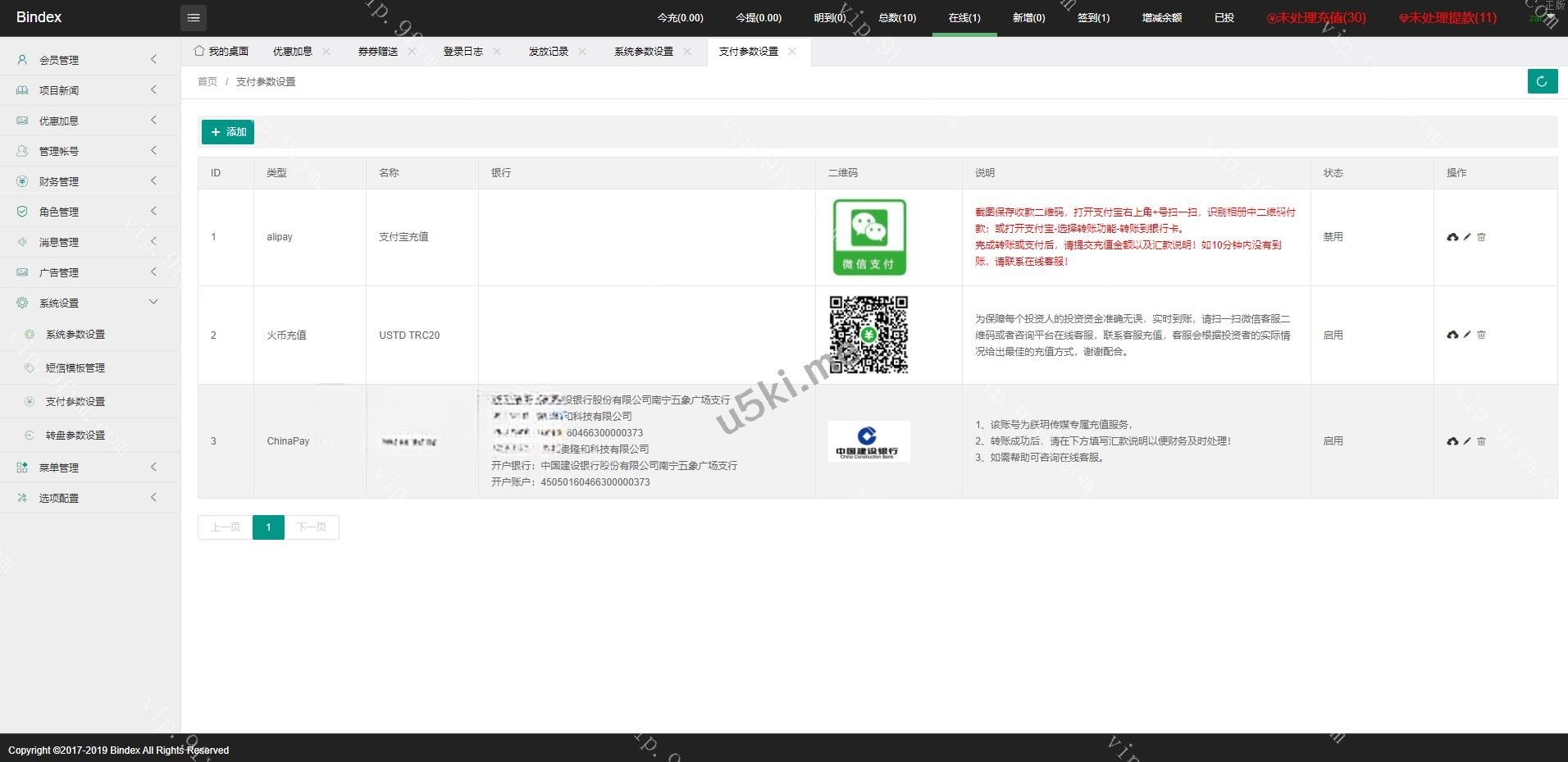Click the edit pencil for alipay row

[1467, 237]
